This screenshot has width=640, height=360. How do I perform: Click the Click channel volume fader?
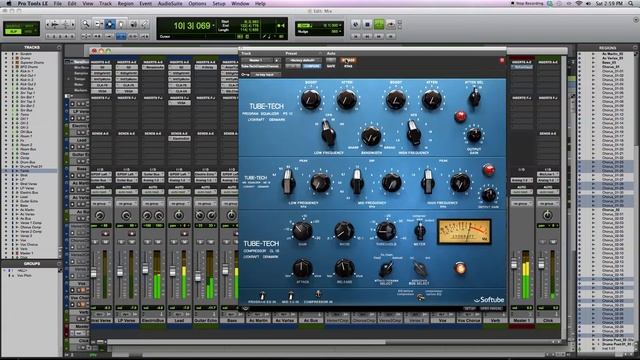[x=541, y=265]
